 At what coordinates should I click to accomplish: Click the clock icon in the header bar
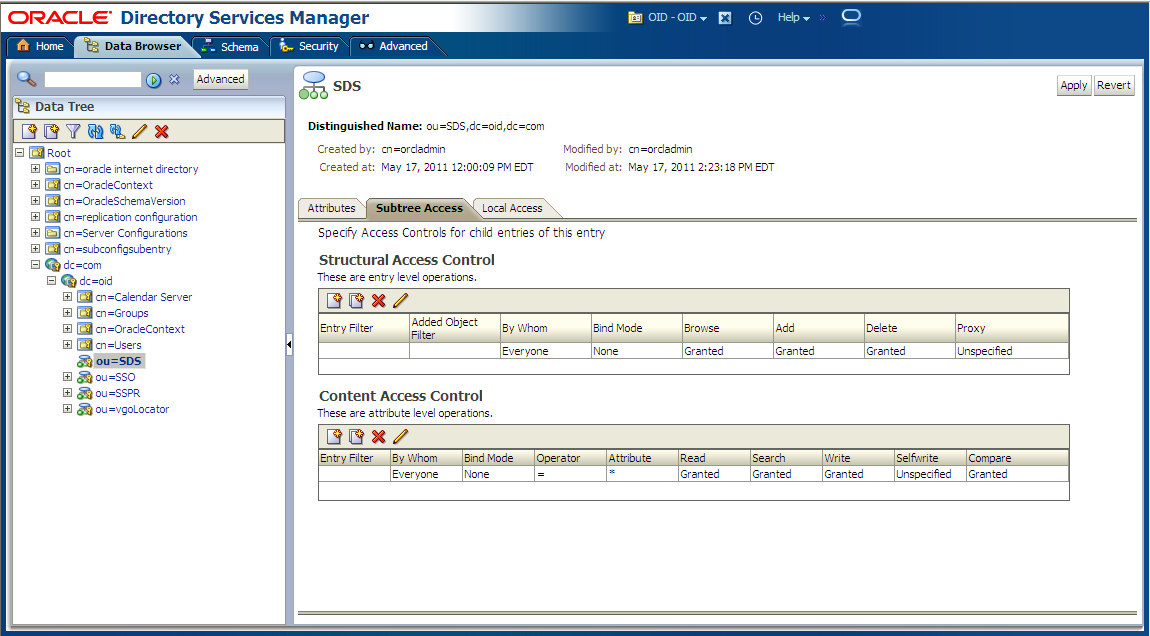pos(755,18)
